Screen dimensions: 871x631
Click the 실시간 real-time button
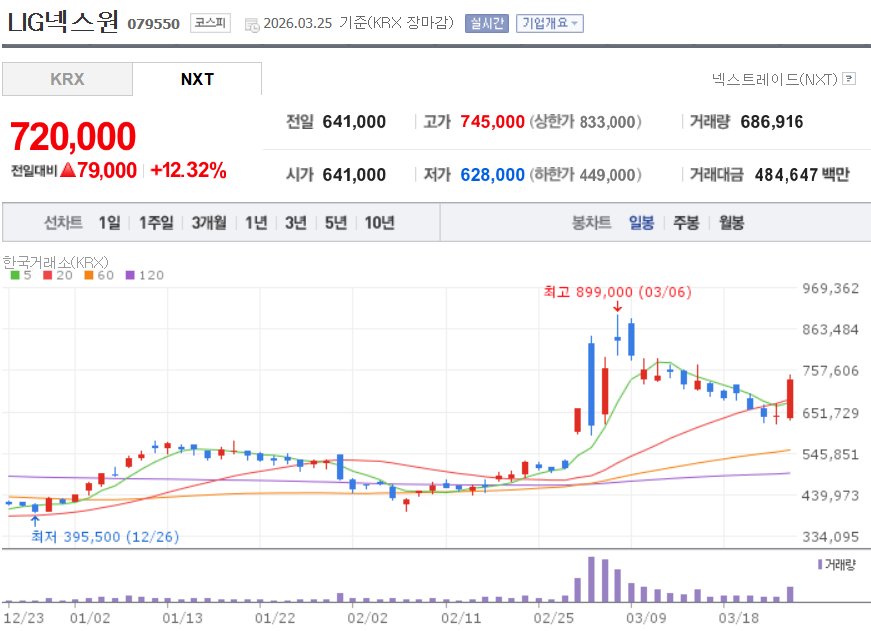[485, 21]
